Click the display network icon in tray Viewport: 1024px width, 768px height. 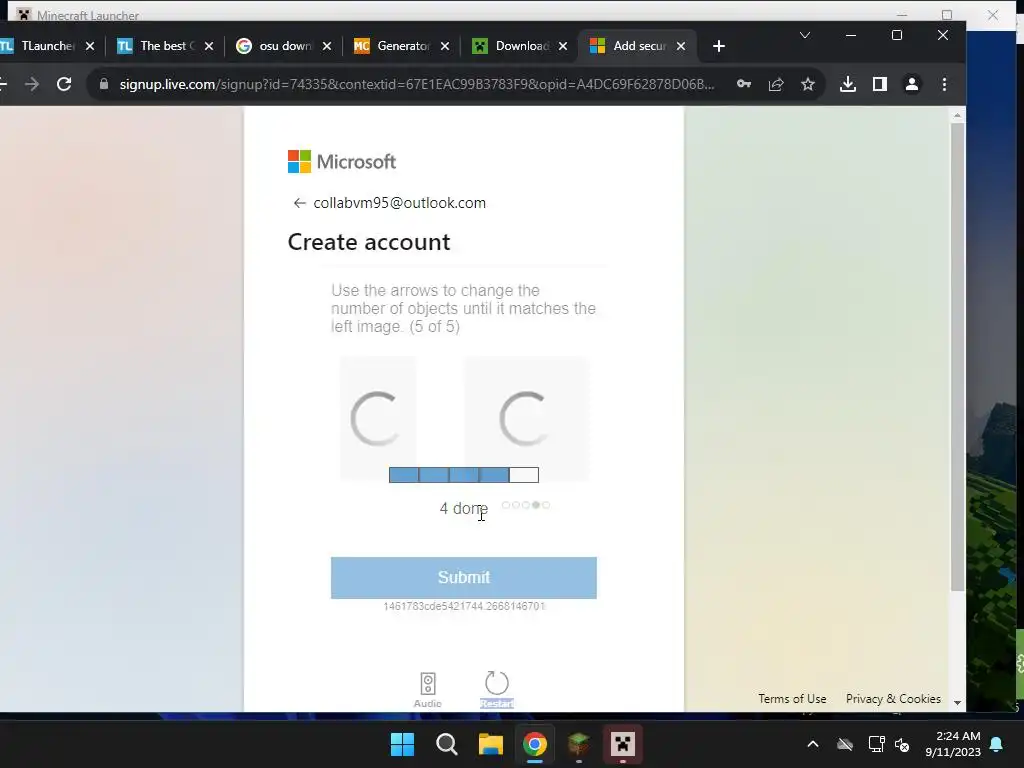click(876, 744)
